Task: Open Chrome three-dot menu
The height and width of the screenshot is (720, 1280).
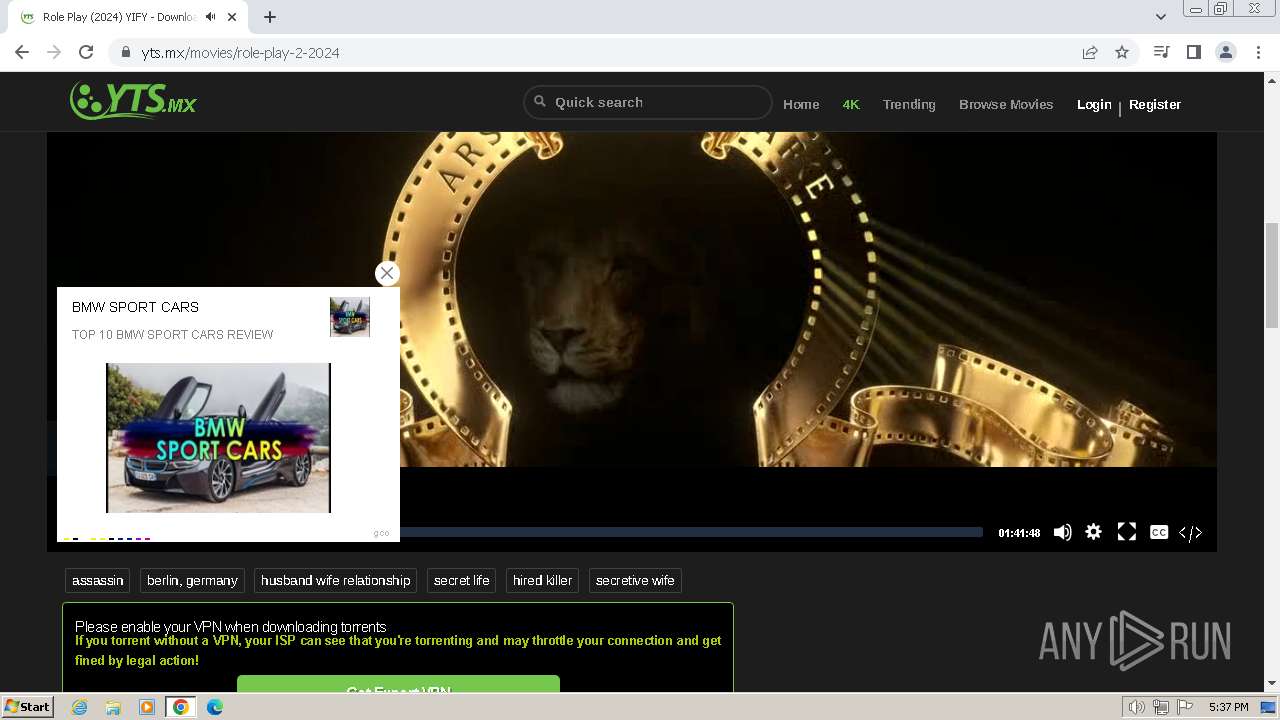Action: (x=1258, y=52)
